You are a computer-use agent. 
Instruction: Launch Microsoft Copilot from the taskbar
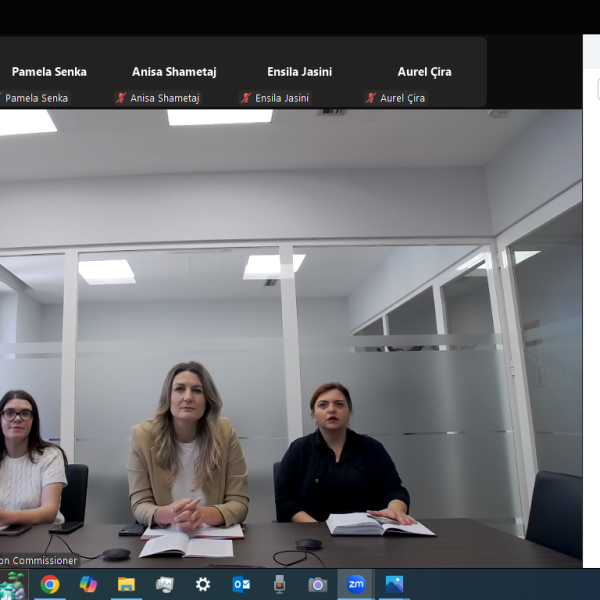coord(88,584)
